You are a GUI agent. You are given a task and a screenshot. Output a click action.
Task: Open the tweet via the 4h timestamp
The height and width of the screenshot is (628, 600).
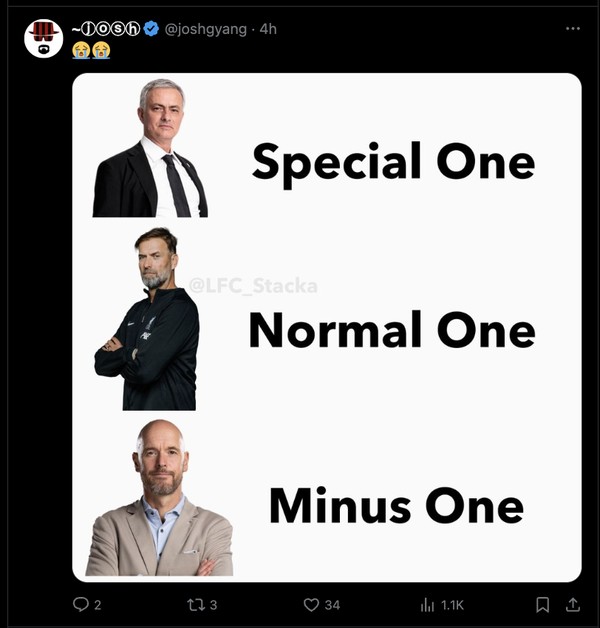pyautogui.click(x=269, y=30)
